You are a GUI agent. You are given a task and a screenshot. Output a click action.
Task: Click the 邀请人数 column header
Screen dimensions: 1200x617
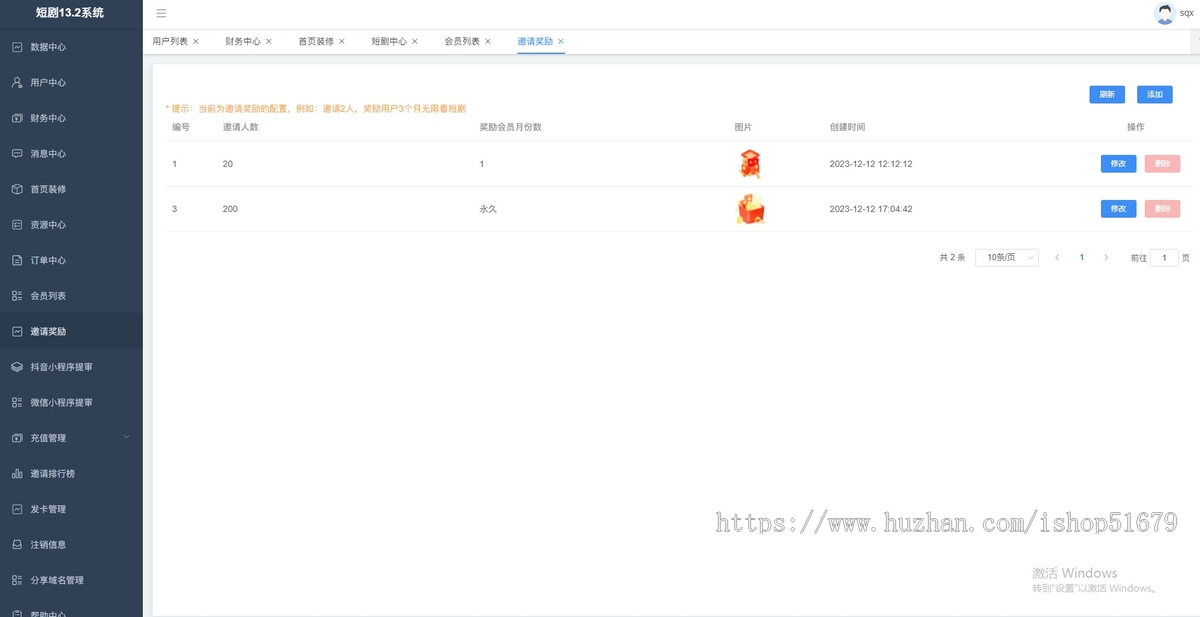240,127
